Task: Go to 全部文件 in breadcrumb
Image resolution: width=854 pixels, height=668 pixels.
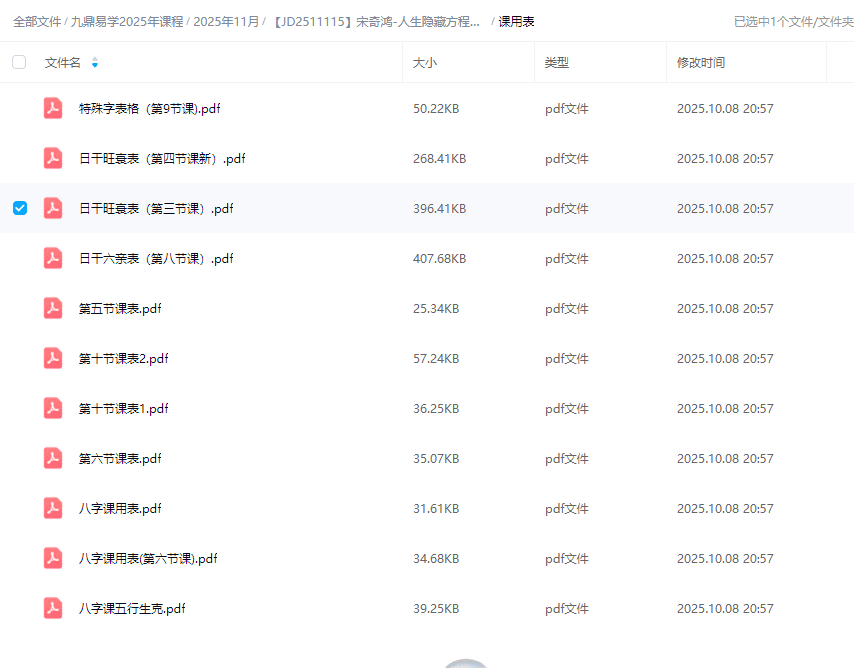Action: click(38, 21)
